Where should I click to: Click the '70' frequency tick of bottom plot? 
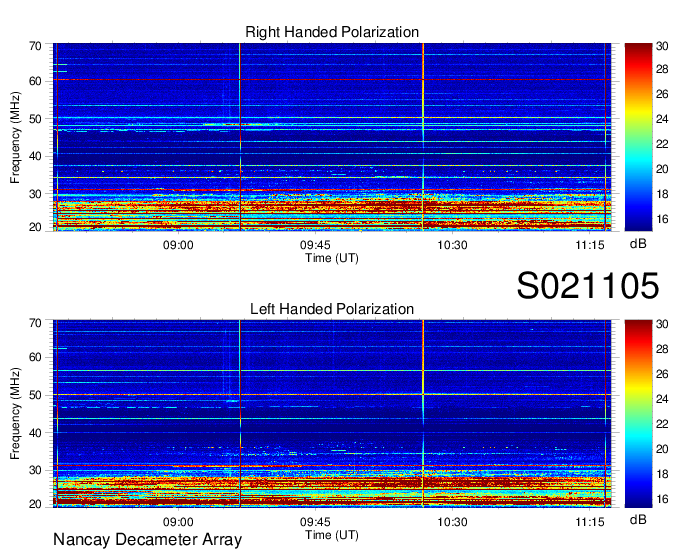(x=36, y=323)
